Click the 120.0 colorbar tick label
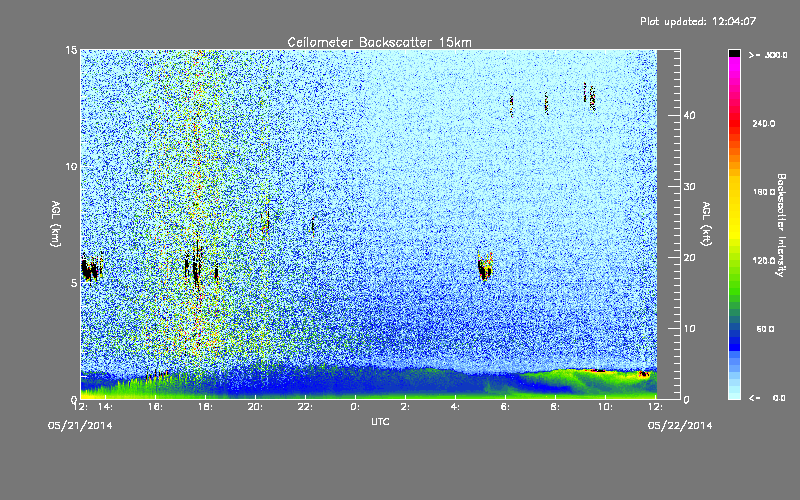This screenshot has width=800, height=500. 764,261
